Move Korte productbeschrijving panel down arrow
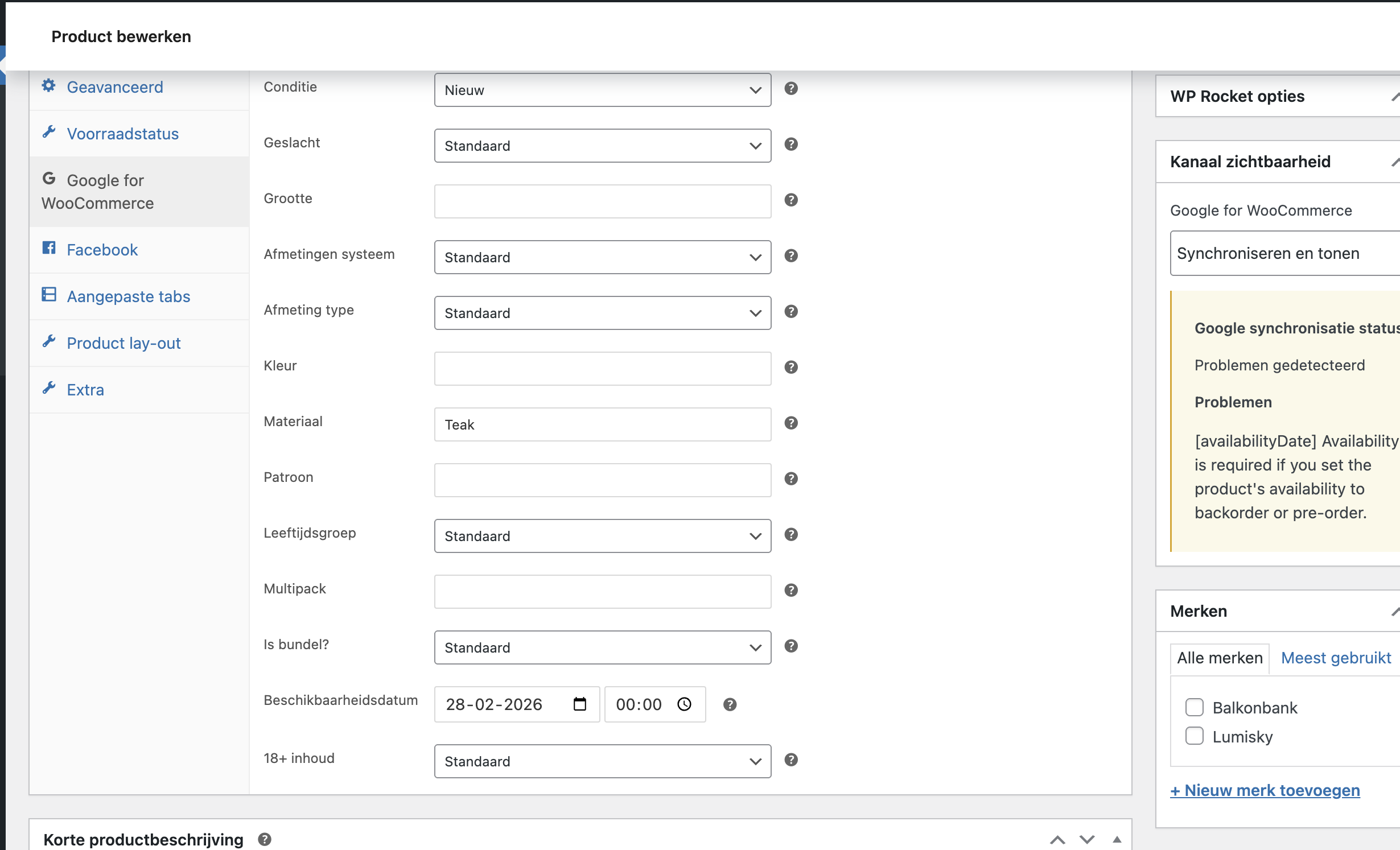The image size is (1400, 850). 1087,840
